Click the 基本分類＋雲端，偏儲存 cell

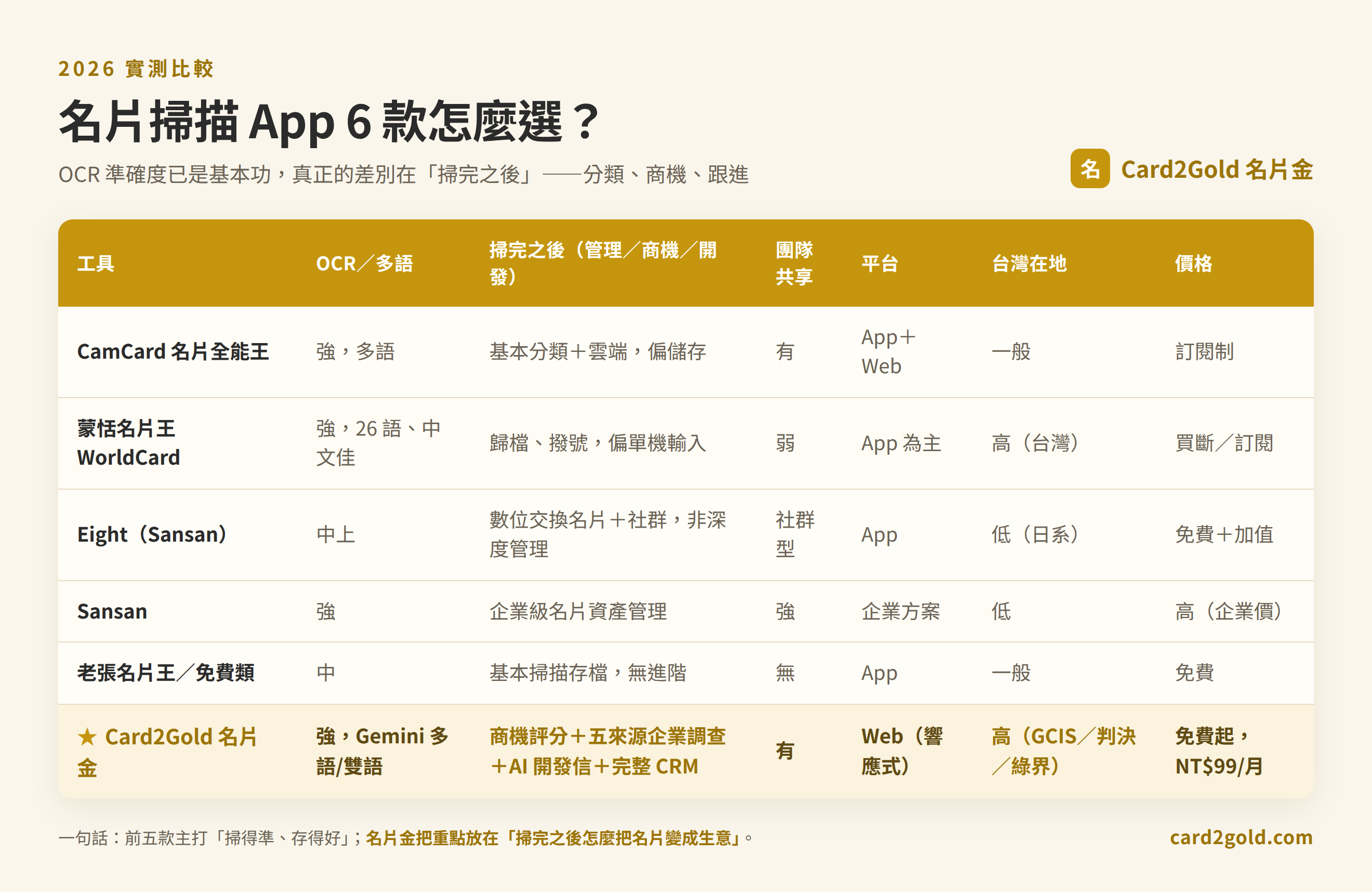pyautogui.click(x=598, y=351)
